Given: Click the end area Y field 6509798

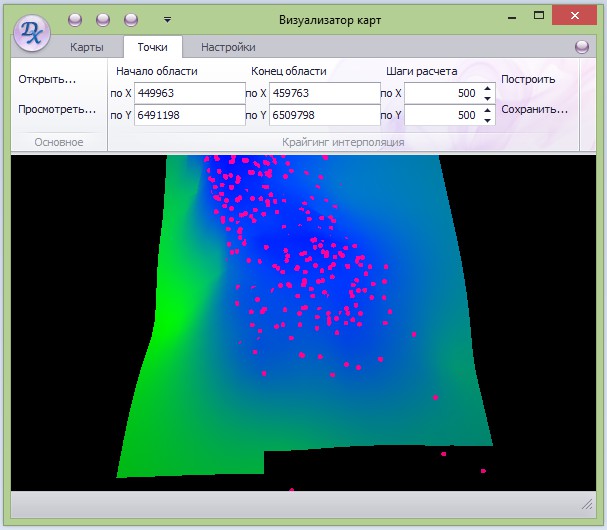Looking at the screenshot, I should click(x=324, y=115).
